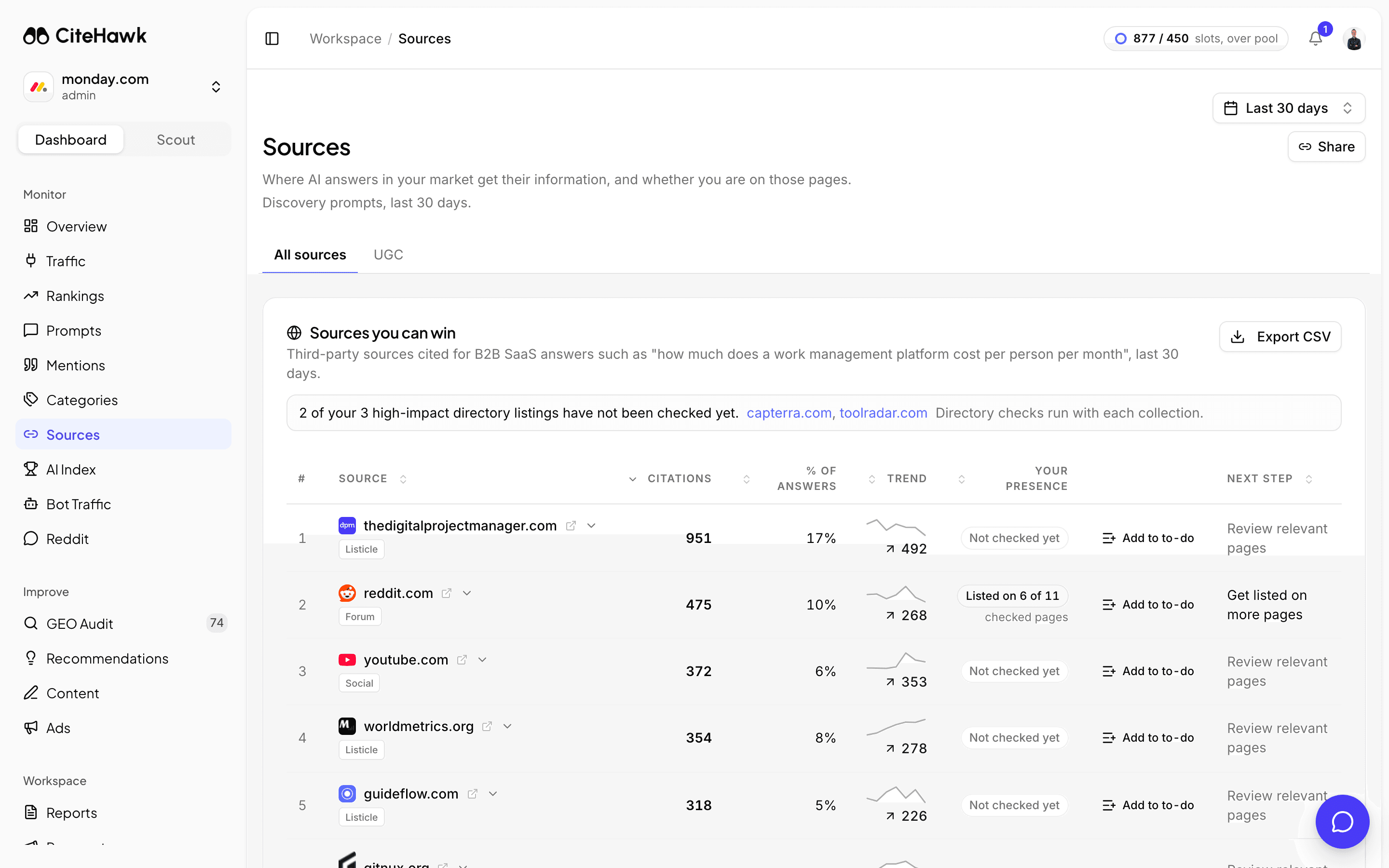Open Content in the sidebar
This screenshot has height=868, width=1389.
tap(123, 693)
